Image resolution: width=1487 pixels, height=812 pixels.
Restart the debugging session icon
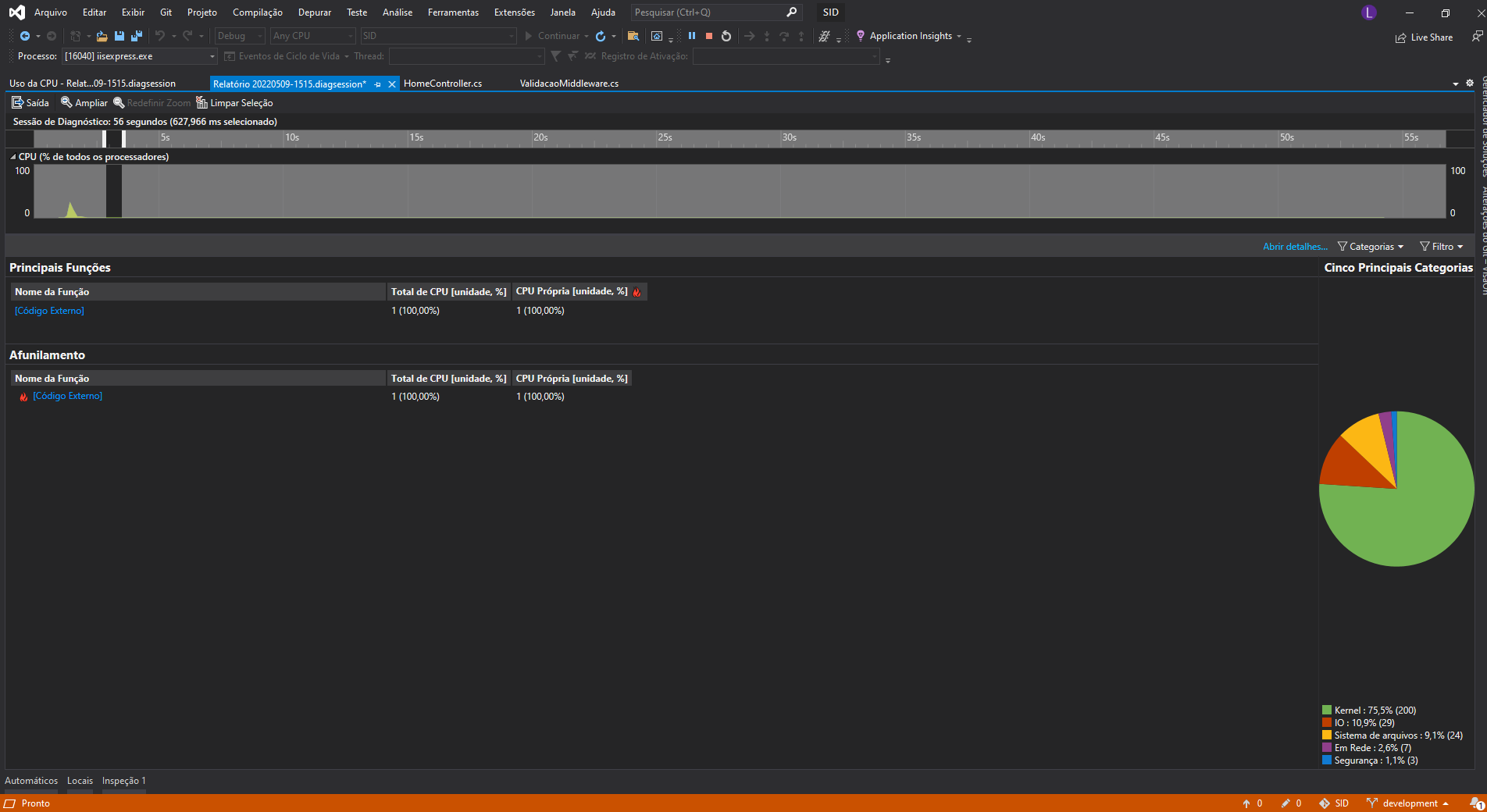point(726,36)
